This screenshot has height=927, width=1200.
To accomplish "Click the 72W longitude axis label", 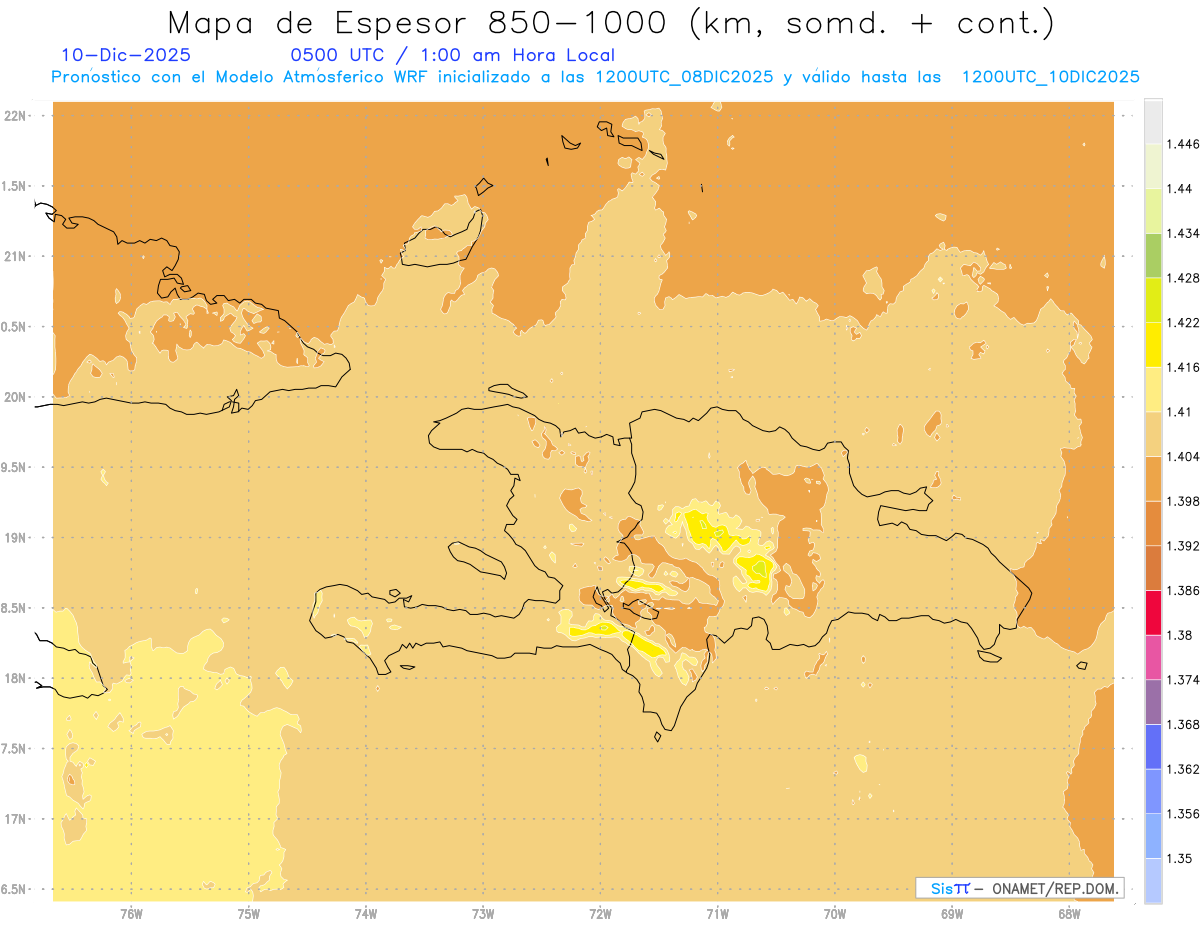I will coord(600,913).
